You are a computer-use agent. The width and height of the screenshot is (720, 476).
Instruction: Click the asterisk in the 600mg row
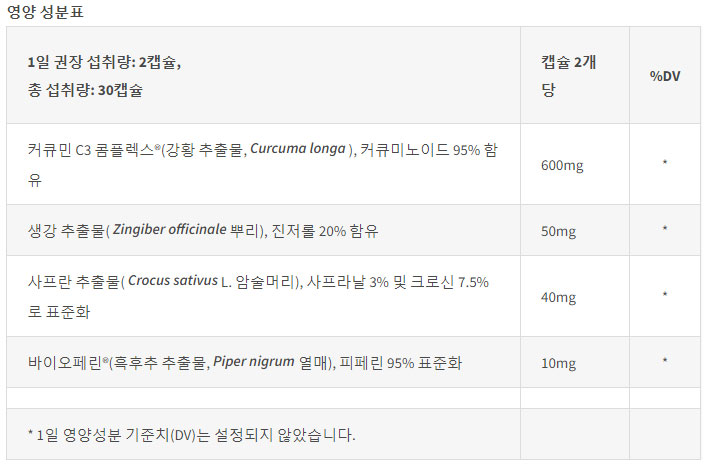[665, 165]
